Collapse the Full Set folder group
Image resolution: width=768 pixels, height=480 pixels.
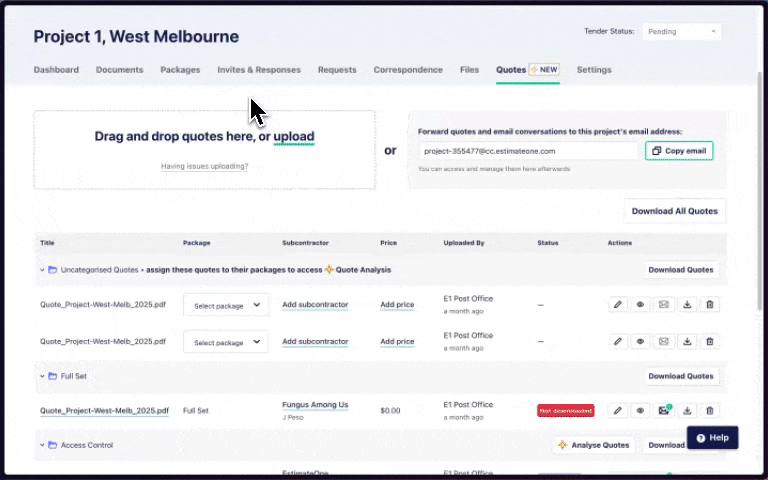[43, 376]
